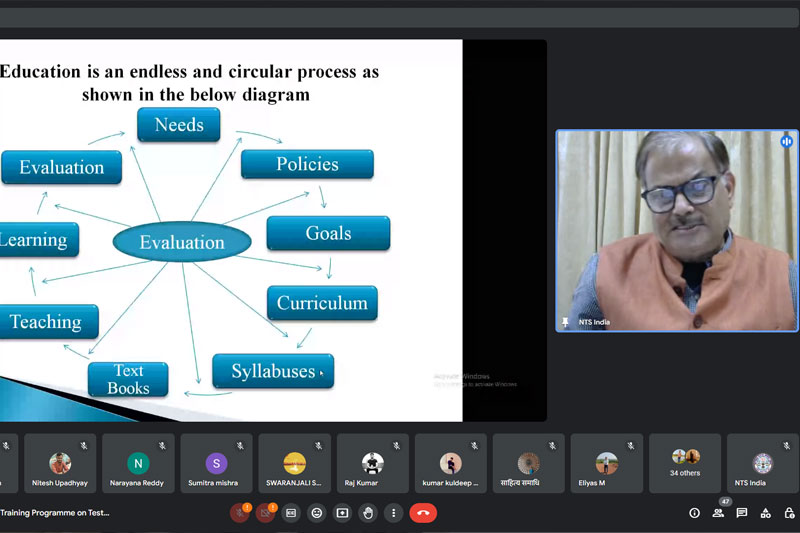Open the chat panel
This screenshot has height=533, width=800.
pyautogui.click(x=742, y=513)
